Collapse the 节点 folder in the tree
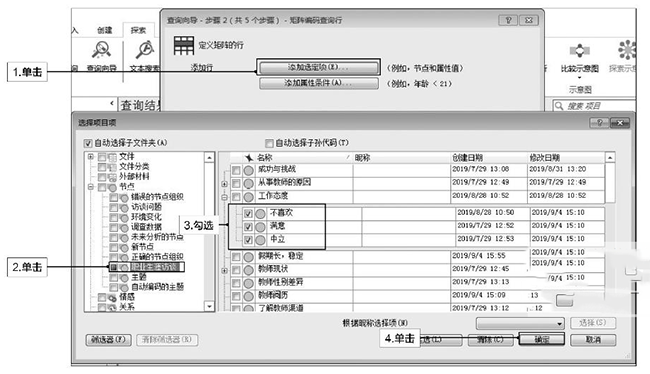The width and height of the screenshot is (650, 374). (x=91, y=187)
